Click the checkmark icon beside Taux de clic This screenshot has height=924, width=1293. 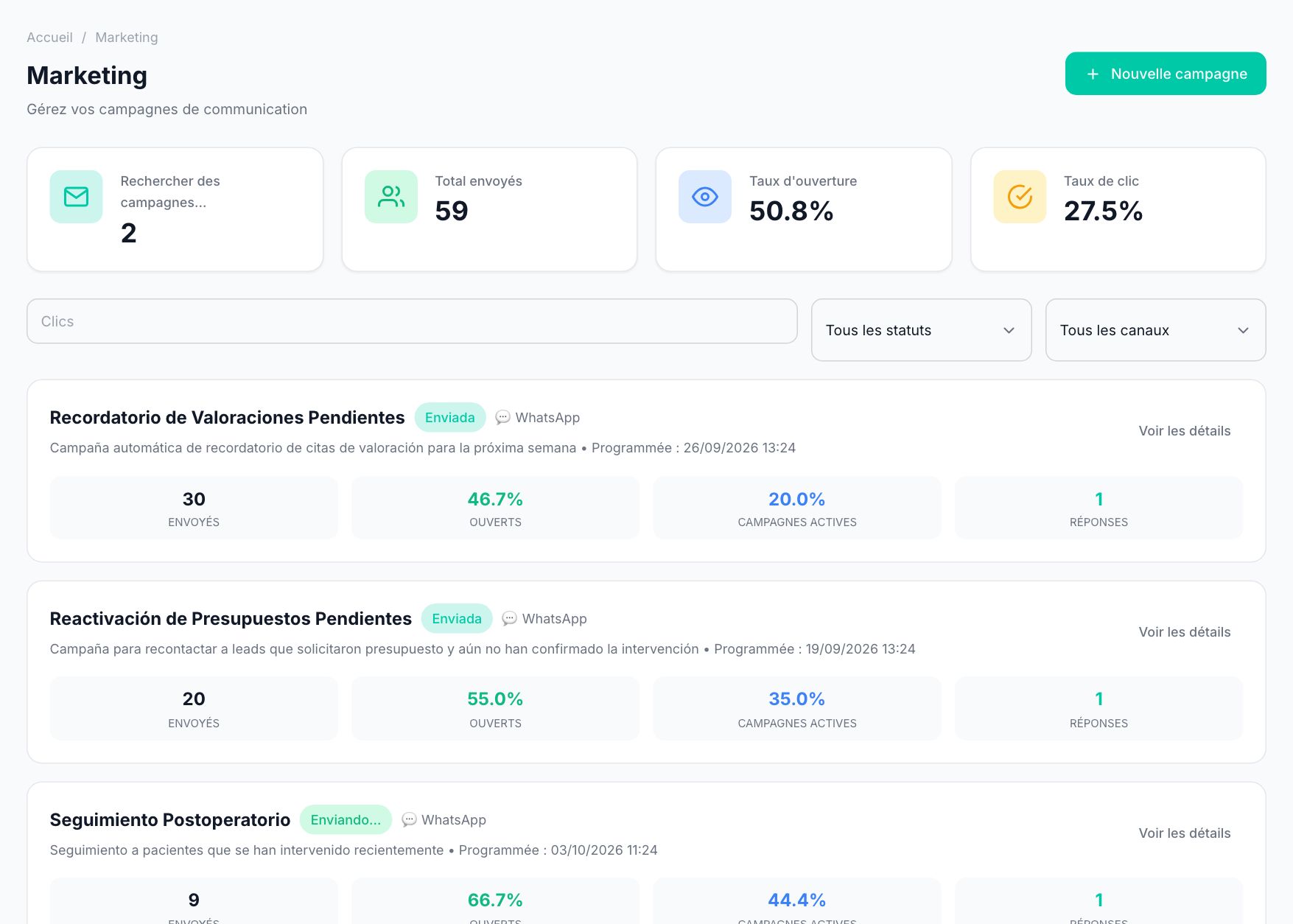click(1020, 197)
